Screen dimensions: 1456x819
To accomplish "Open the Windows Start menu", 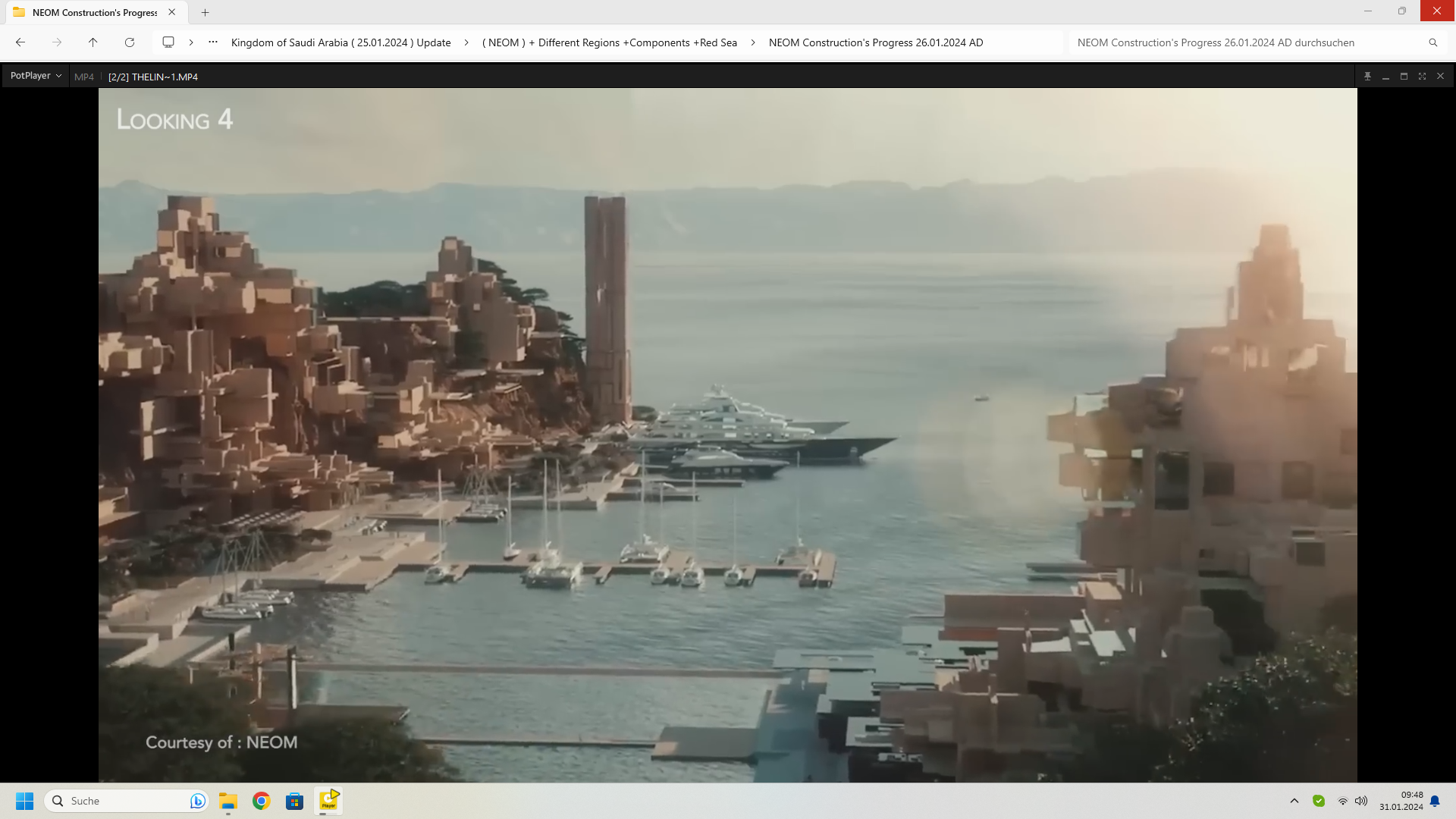I will (x=25, y=801).
